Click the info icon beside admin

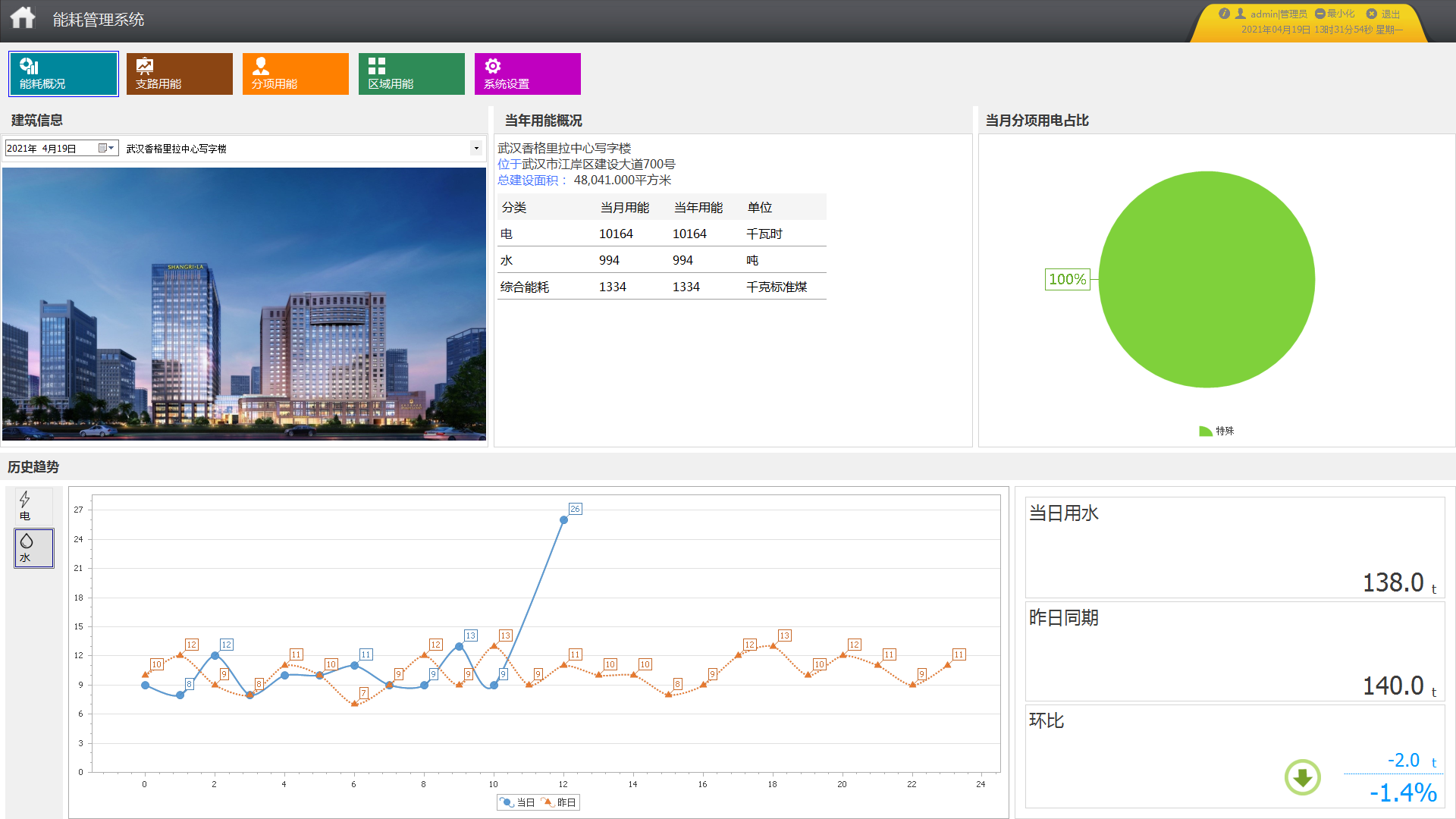click(1224, 14)
